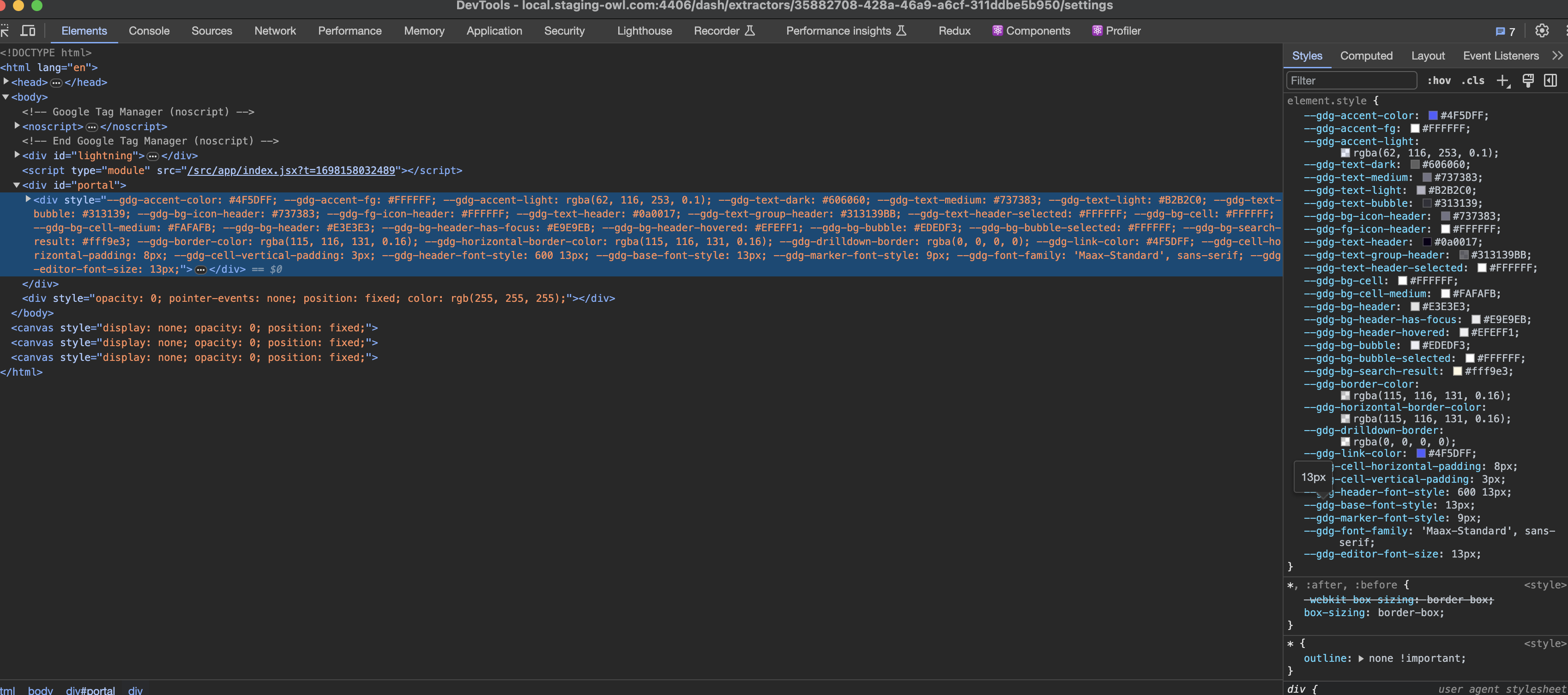The width and height of the screenshot is (1568, 695).
Task: Collapse the div#portal element
Action: click(17, 185)
